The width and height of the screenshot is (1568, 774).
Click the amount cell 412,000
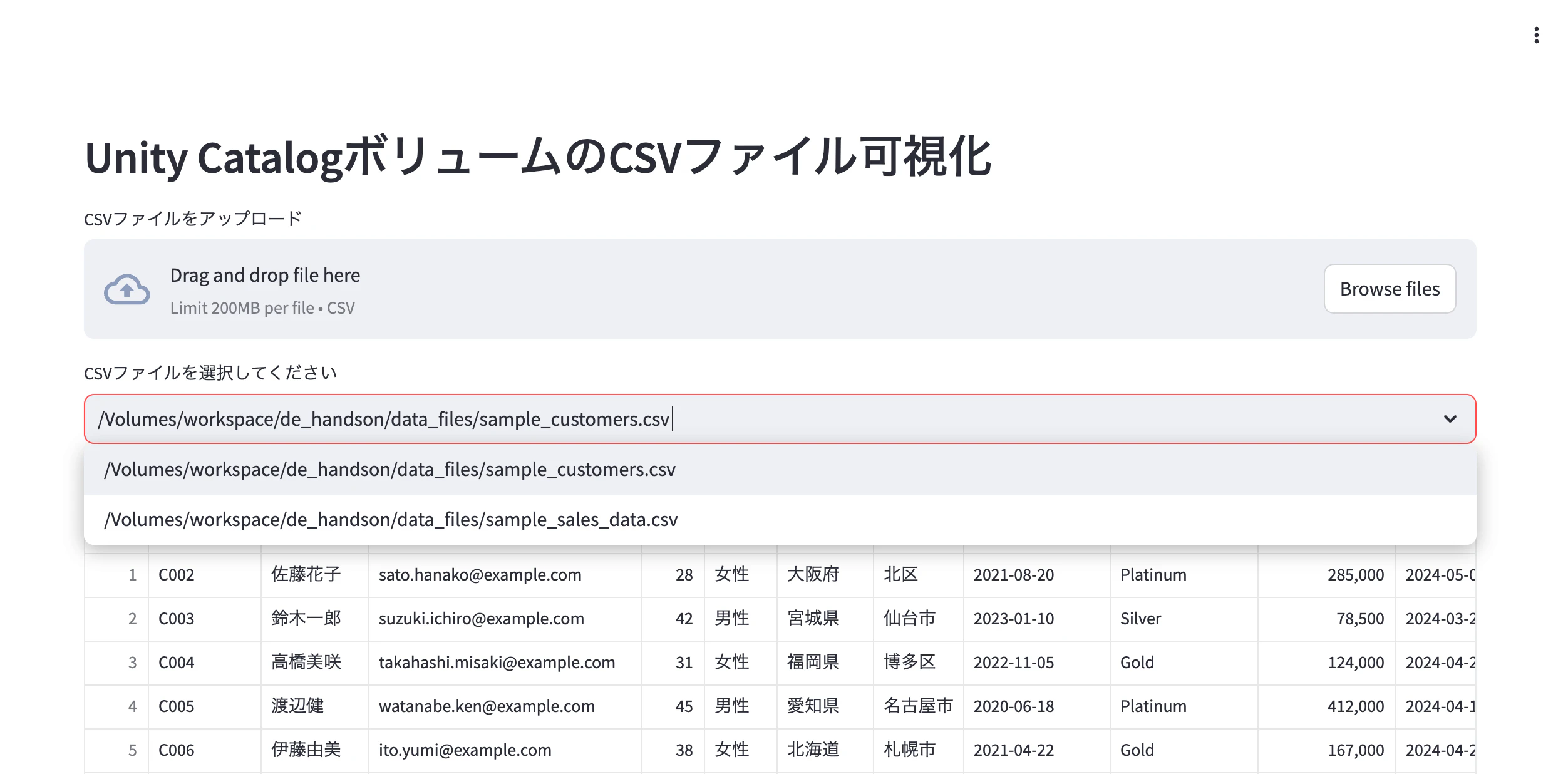click(x=1327, y=706)
